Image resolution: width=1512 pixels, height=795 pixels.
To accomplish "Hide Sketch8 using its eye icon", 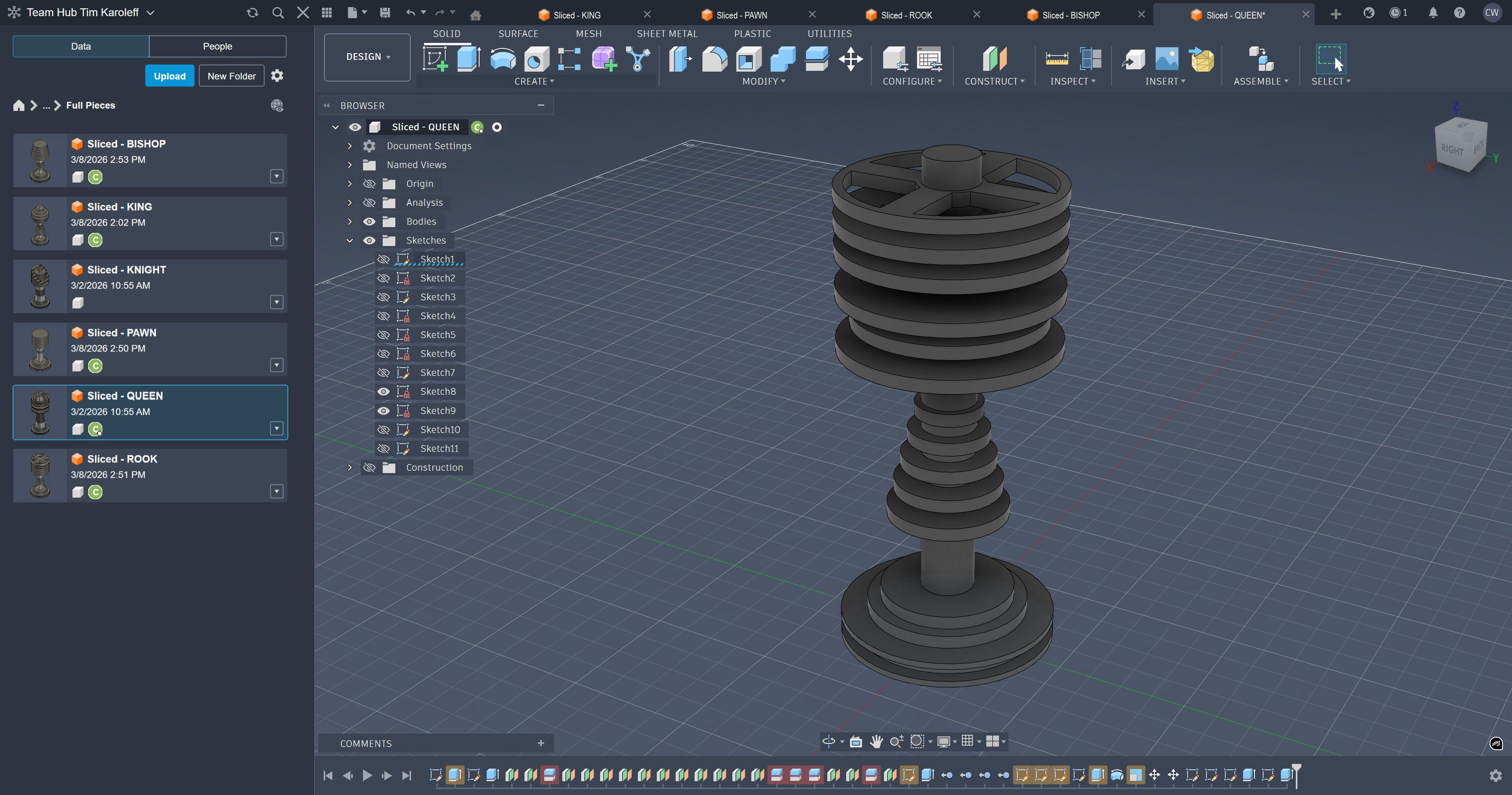I will (383, 392).
